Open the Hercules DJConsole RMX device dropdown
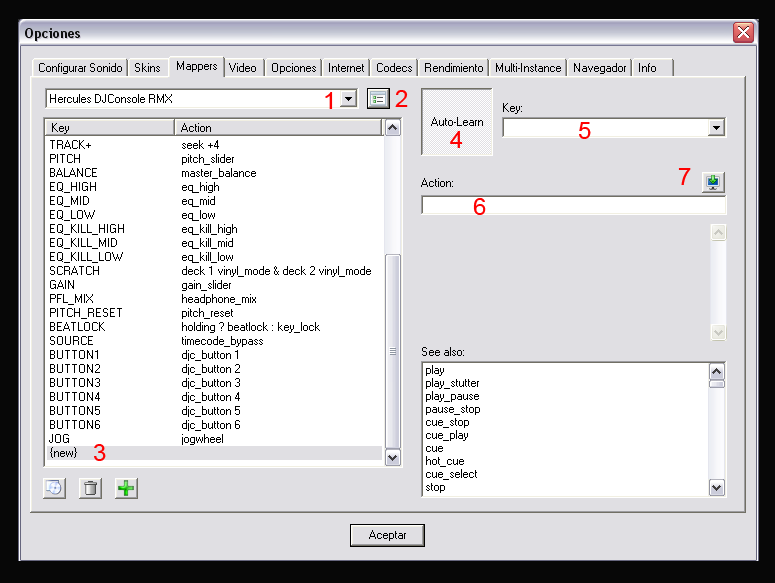The width and height of the screenshot is (775, 583). click(x=348, y=99)
